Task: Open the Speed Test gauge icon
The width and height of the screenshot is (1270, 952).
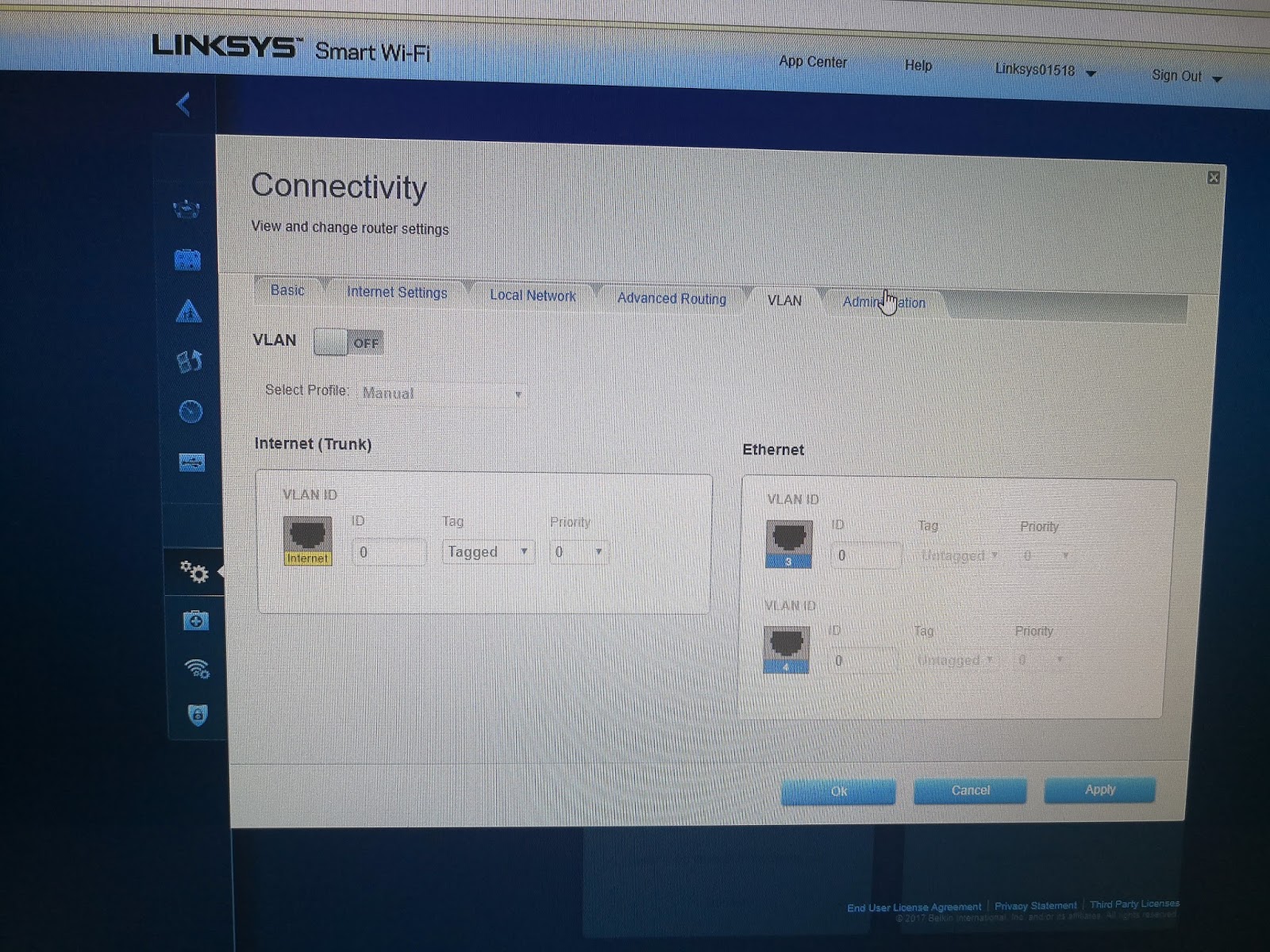Action: click(190, 411)
